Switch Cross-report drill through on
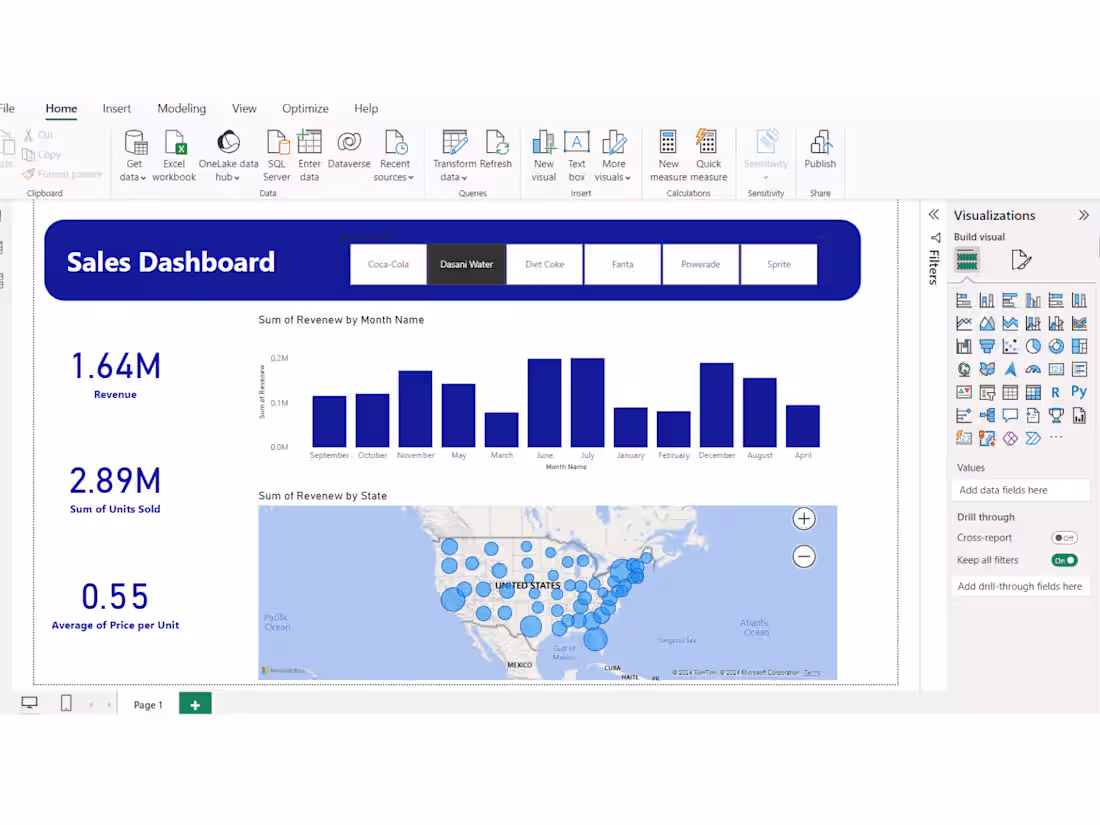1100x825 pixels. tap(1064, 537)
